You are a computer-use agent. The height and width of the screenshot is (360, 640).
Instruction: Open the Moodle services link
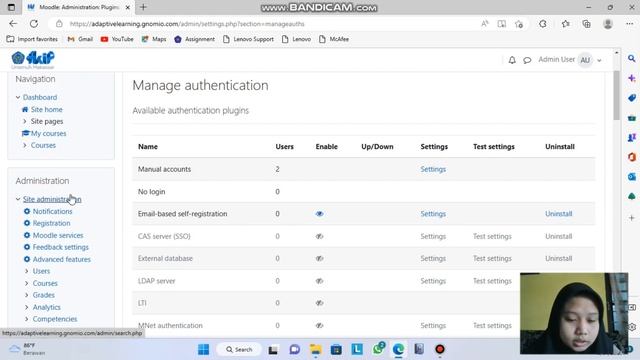click(58, 236)
